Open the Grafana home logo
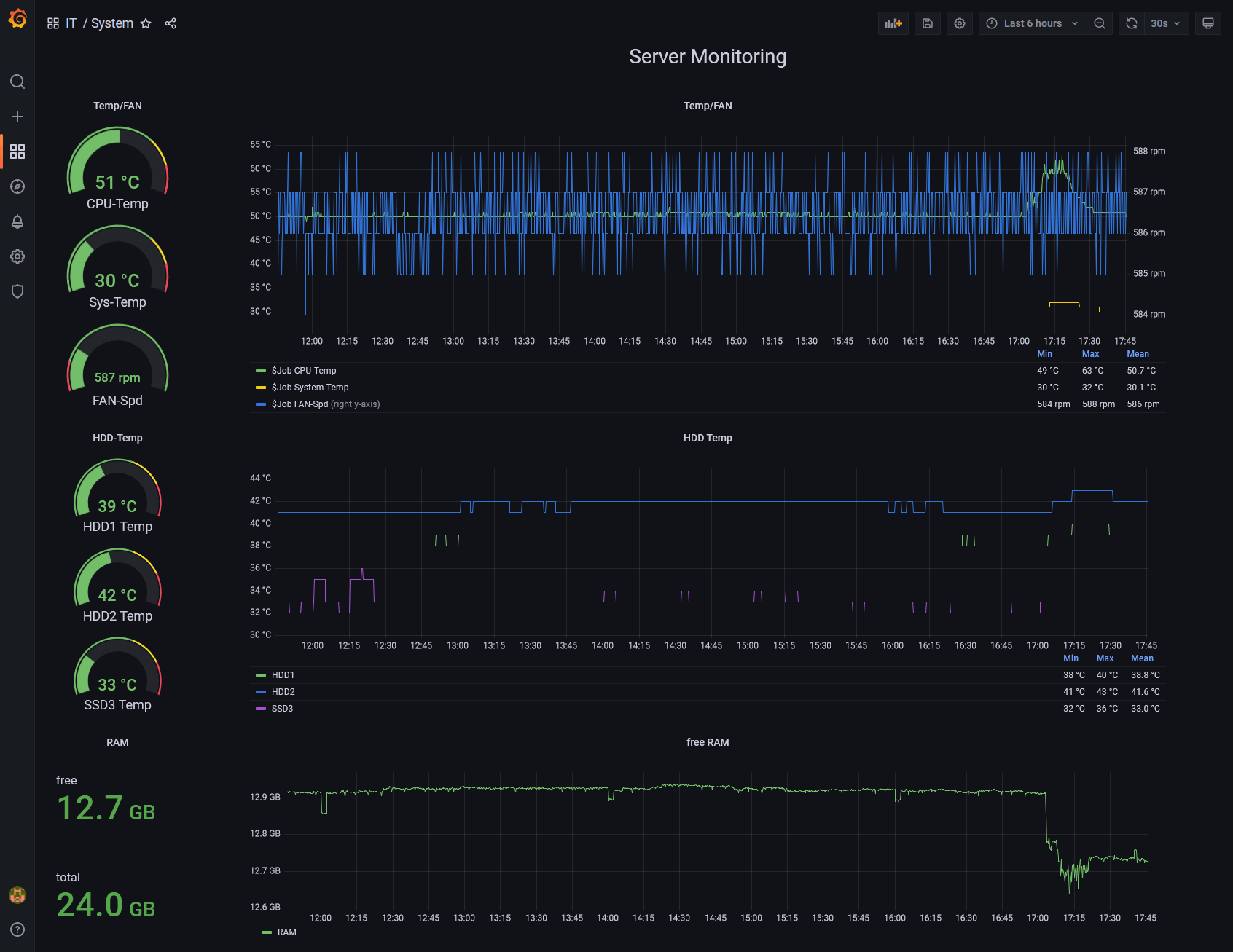The image size is (1233, 952). [17, 19]
